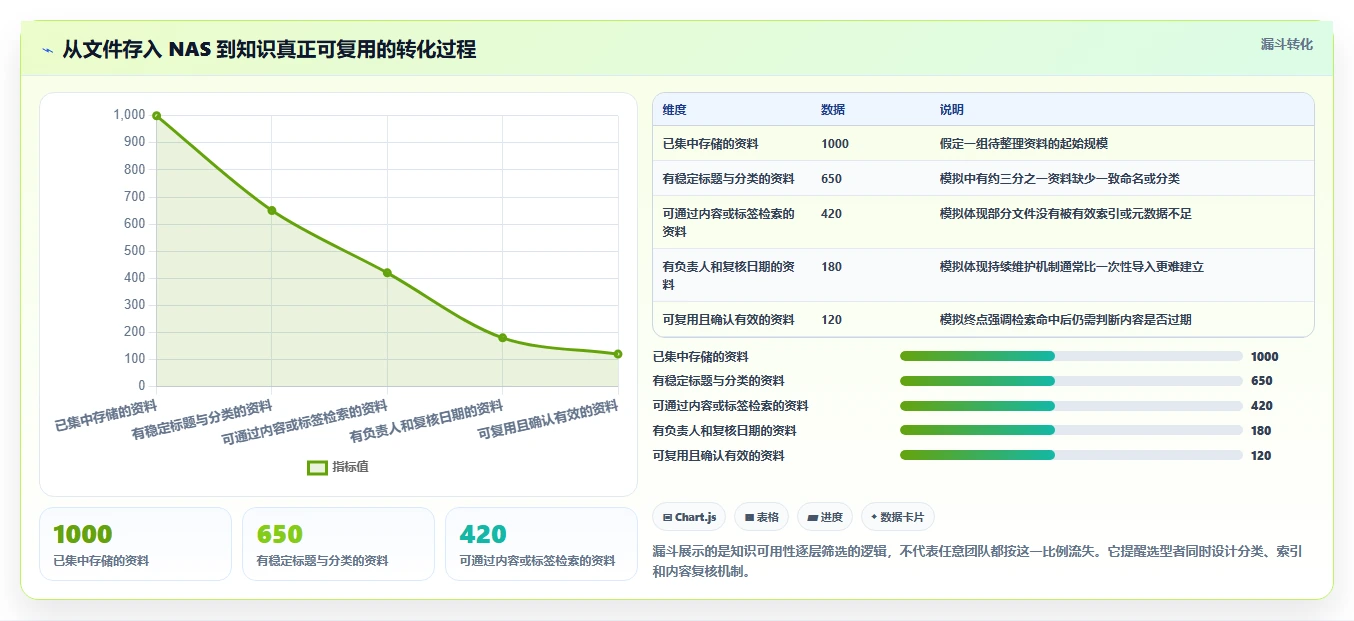Click the Chart.js tag icon
This screenshot has width=1354, height=621.
[667, 517]
